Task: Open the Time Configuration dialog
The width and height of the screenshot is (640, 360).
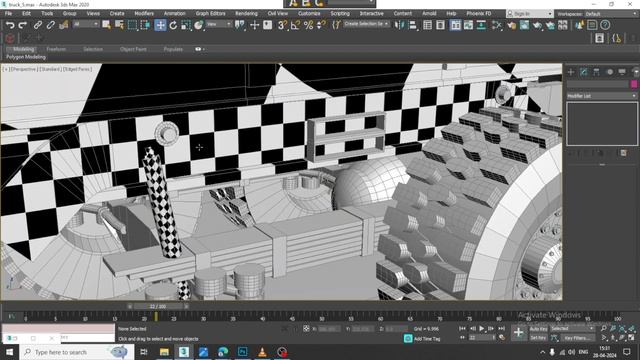Action: (x=502, y=338)
